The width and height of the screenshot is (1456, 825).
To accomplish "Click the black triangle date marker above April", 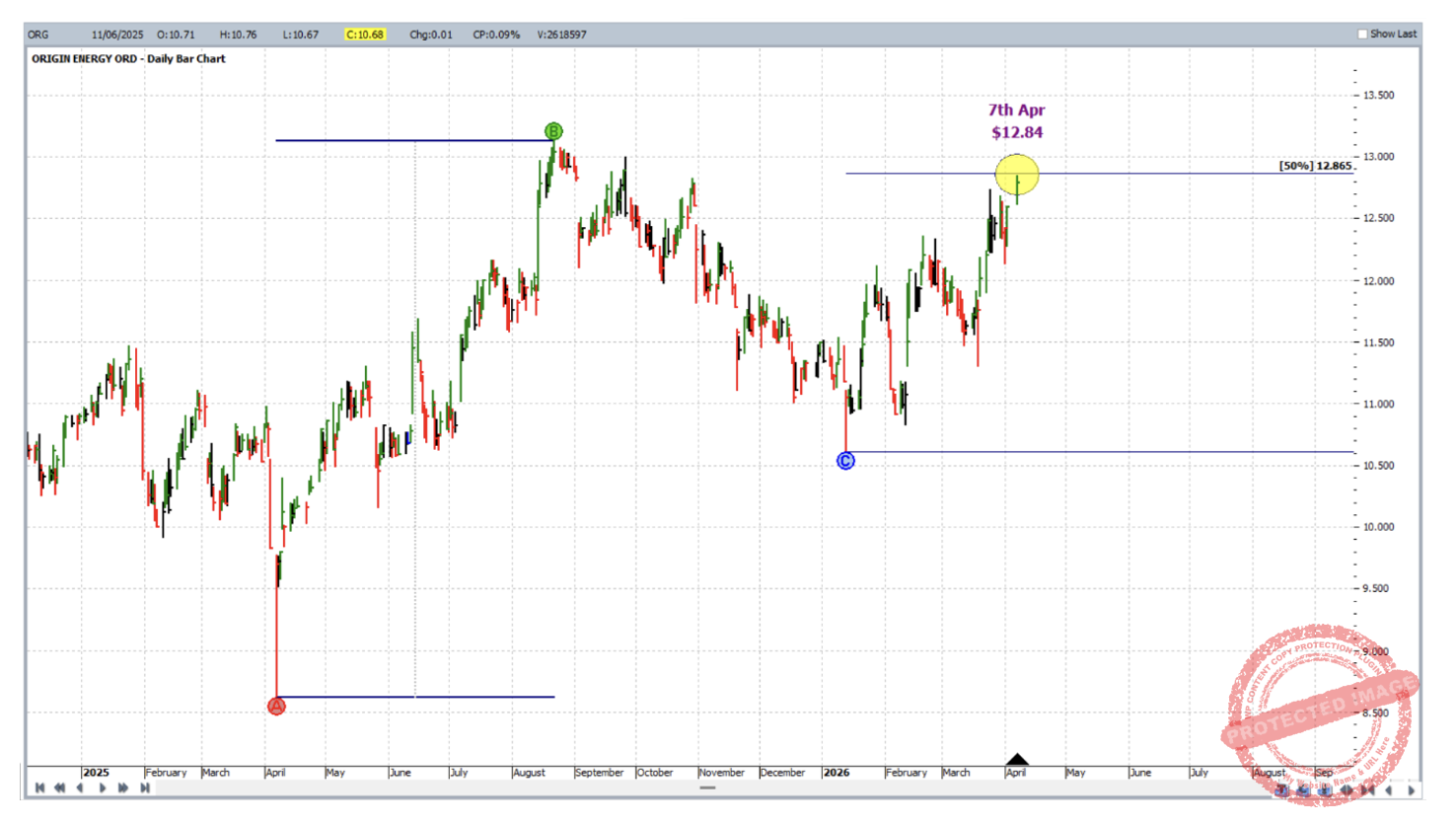I will [x=1017, y=758].
